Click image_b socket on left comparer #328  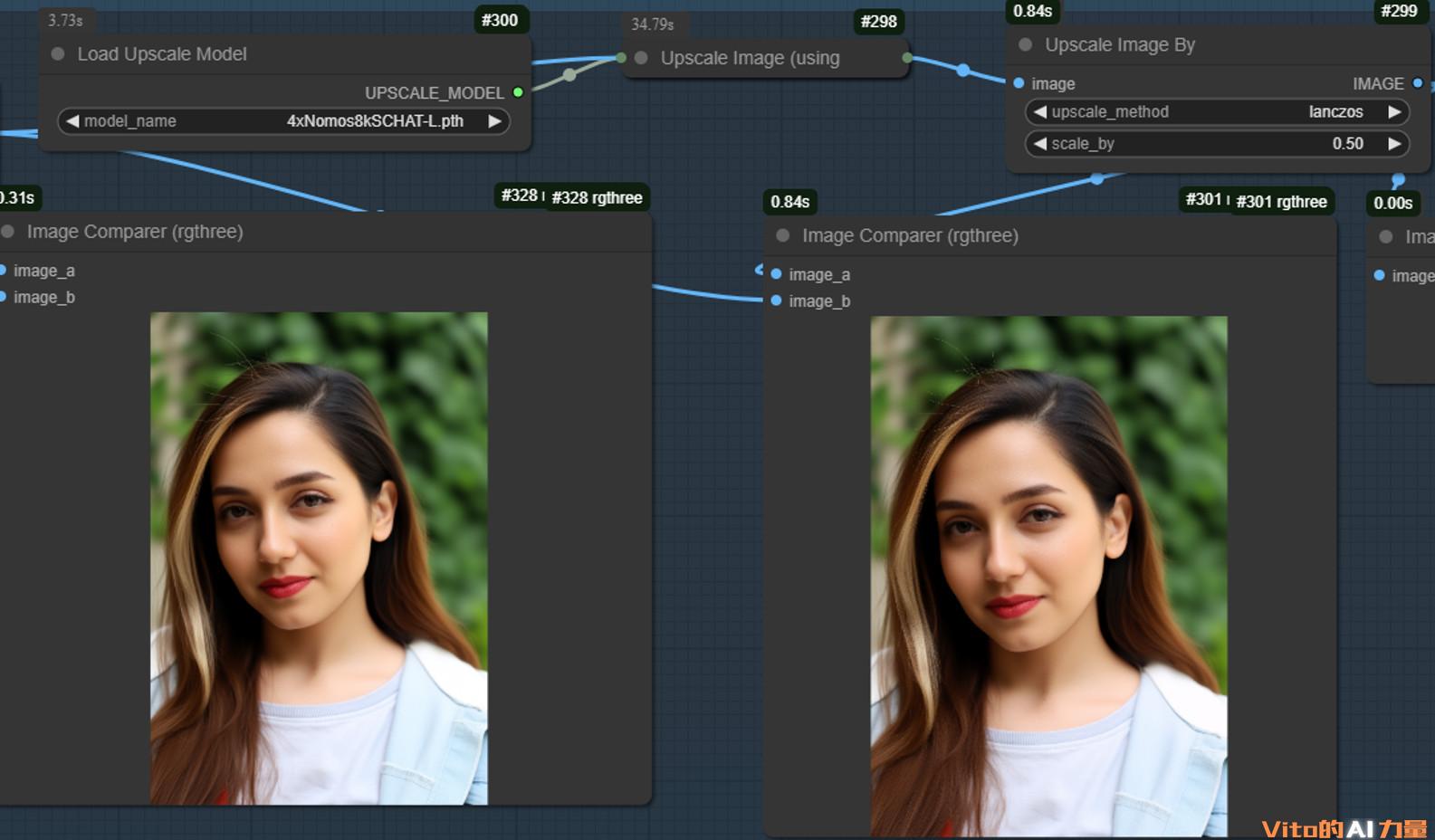pyautogui.click(x=3, y=297)
